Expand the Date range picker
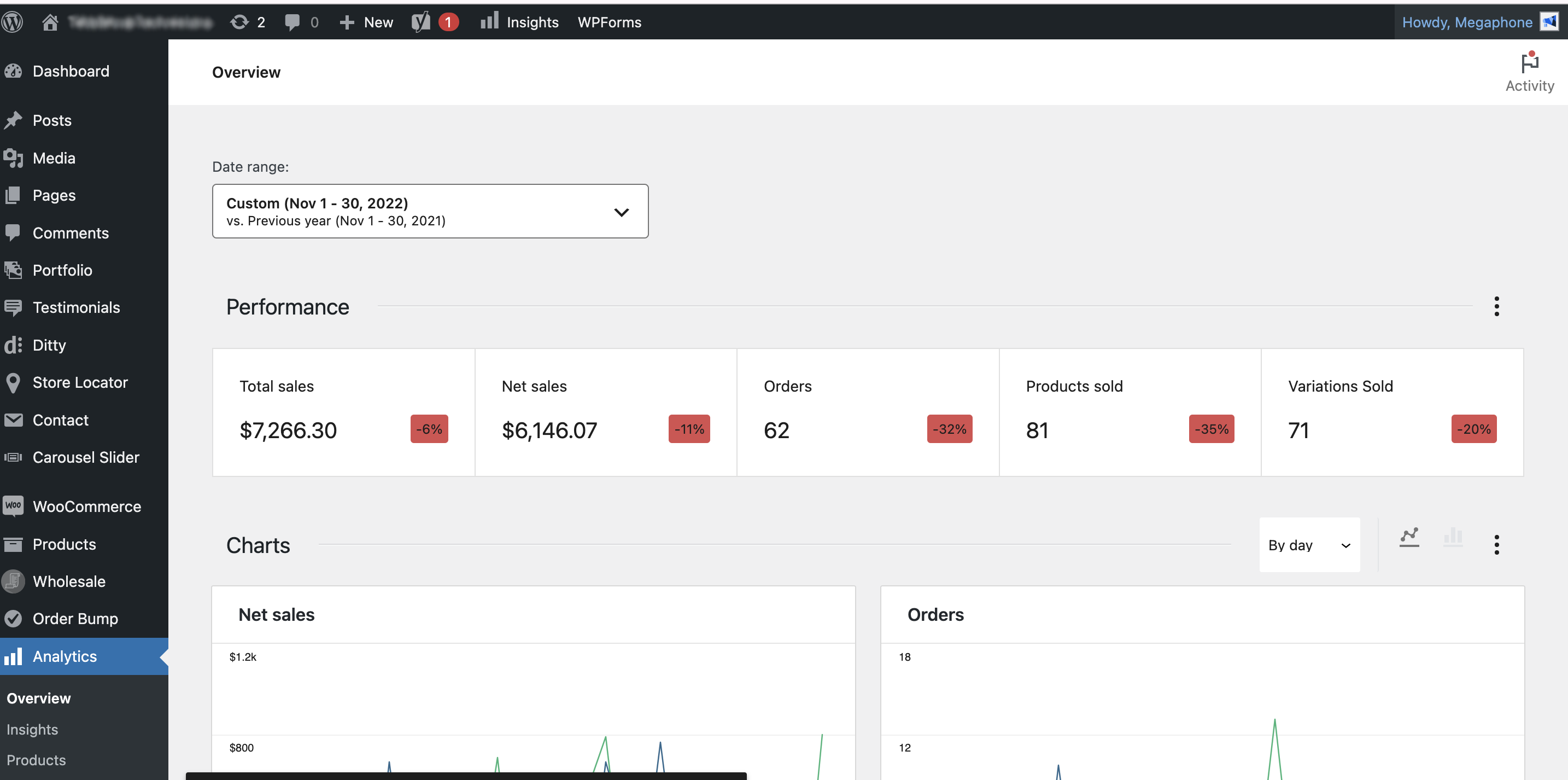This screenshot has width=1568, height=780. [430, 211]
